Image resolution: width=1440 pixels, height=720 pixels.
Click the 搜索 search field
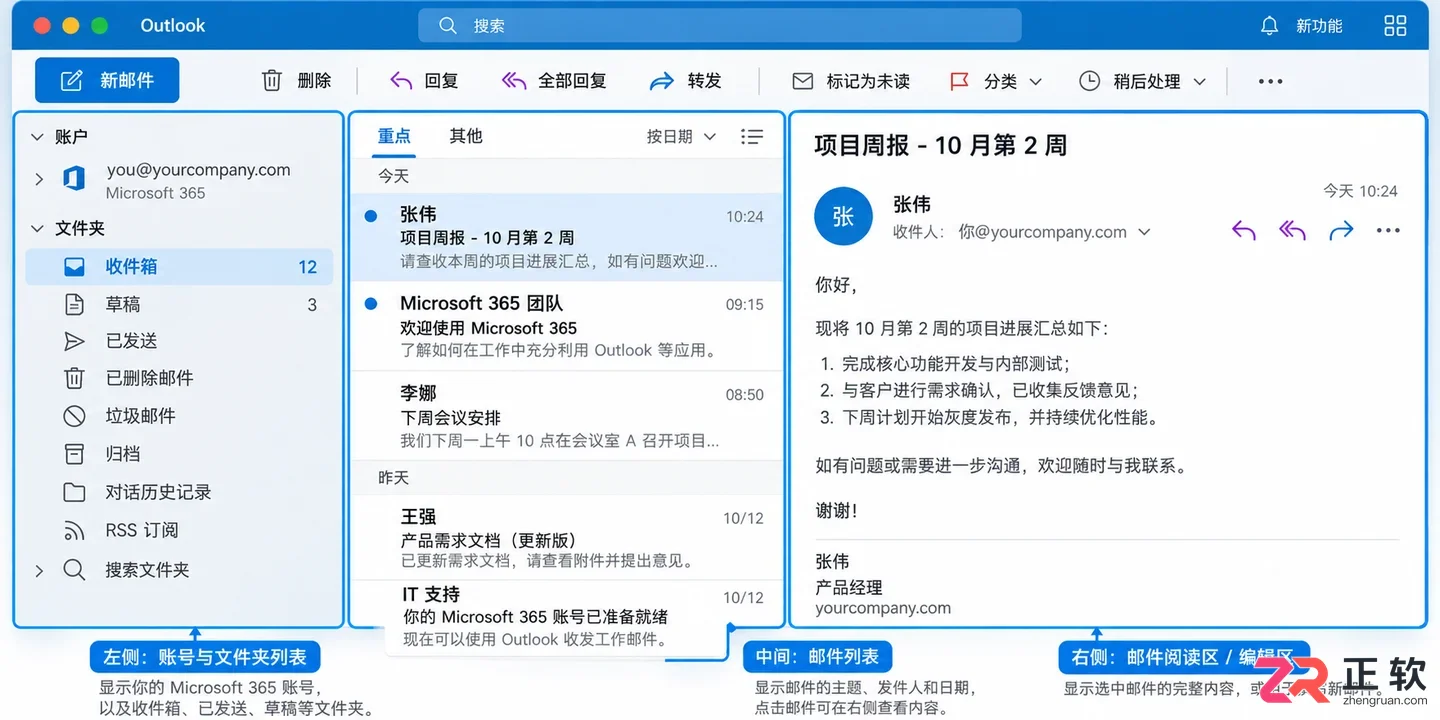720,26
